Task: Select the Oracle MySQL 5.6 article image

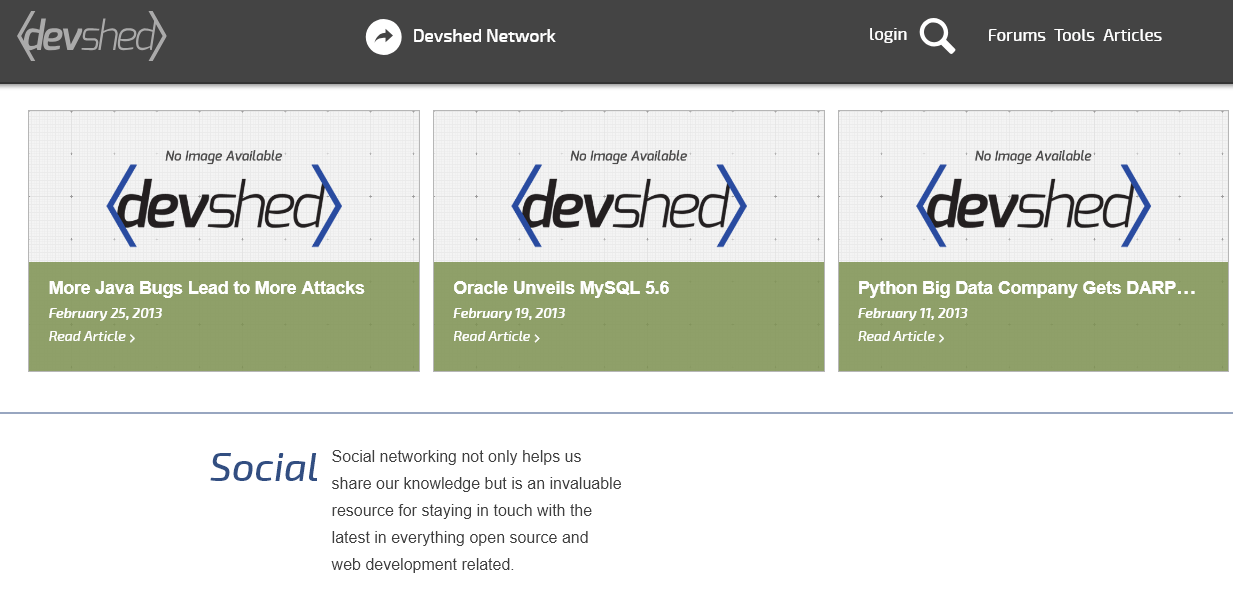Action: pos(628,187)
